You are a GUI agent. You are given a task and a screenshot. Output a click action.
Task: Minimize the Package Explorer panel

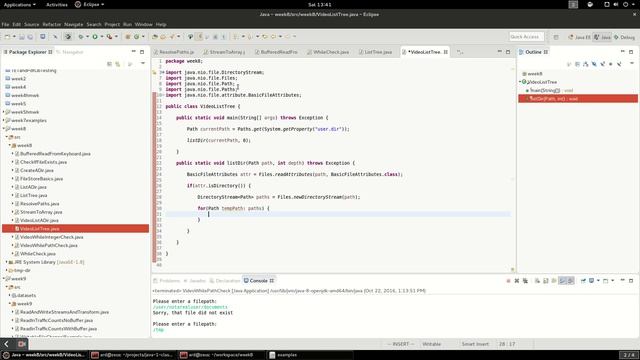point(133,52)
